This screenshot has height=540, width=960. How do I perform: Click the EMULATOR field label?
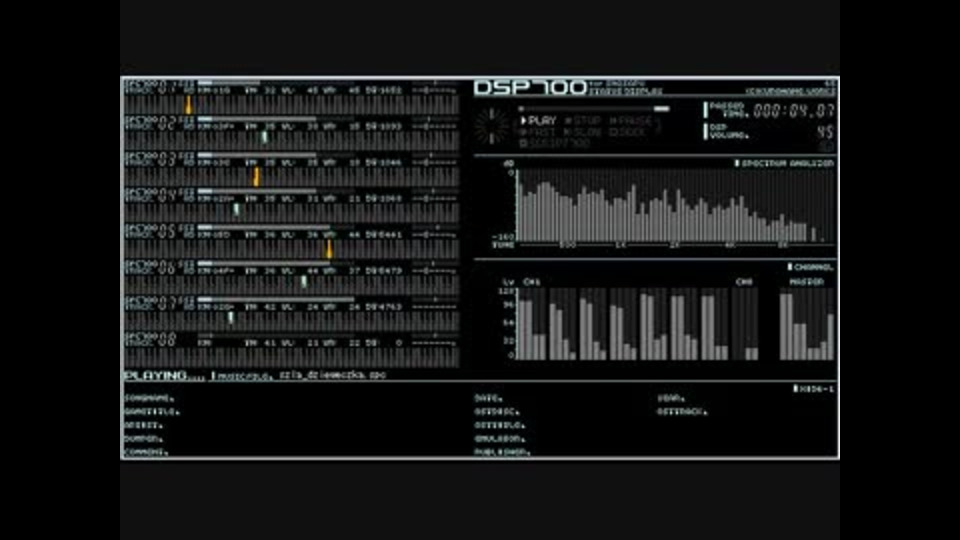(x=500, y=438)
